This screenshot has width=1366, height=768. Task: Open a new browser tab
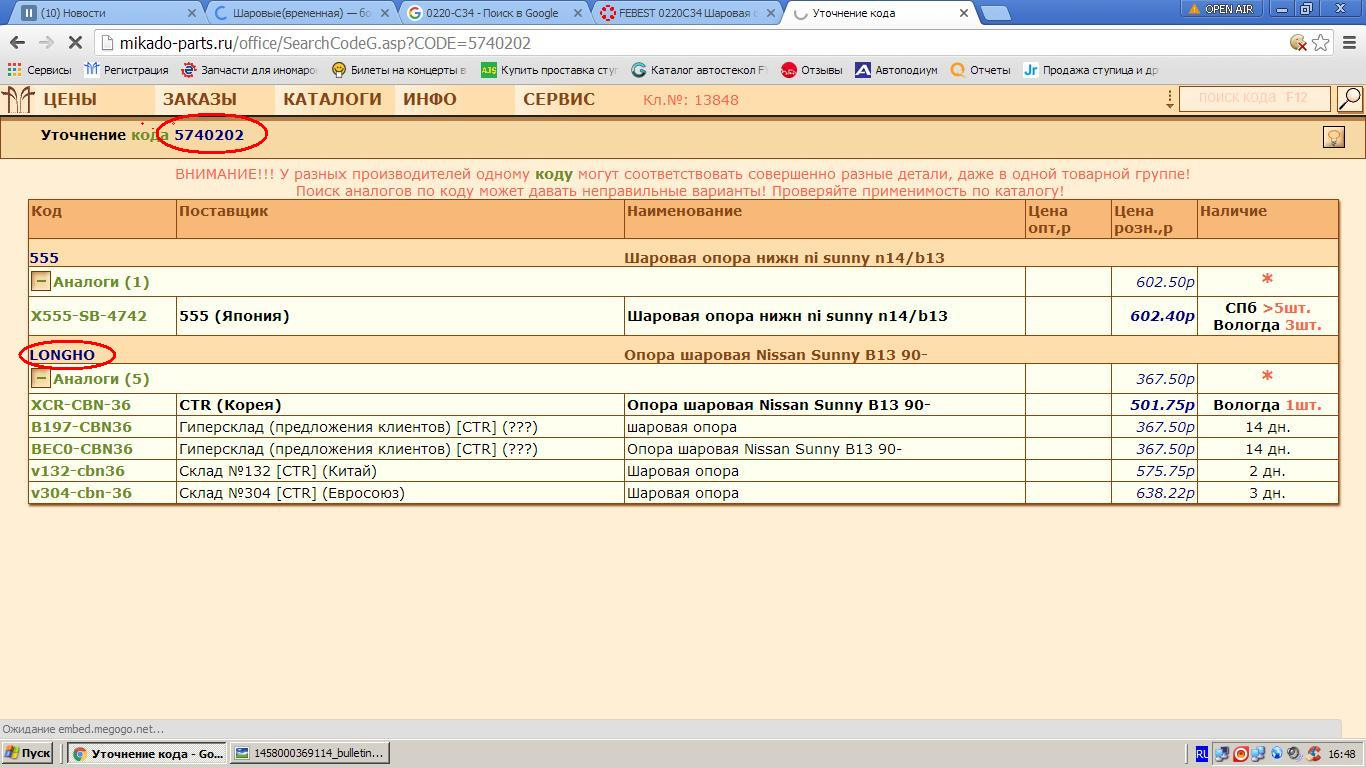[995, 13]
